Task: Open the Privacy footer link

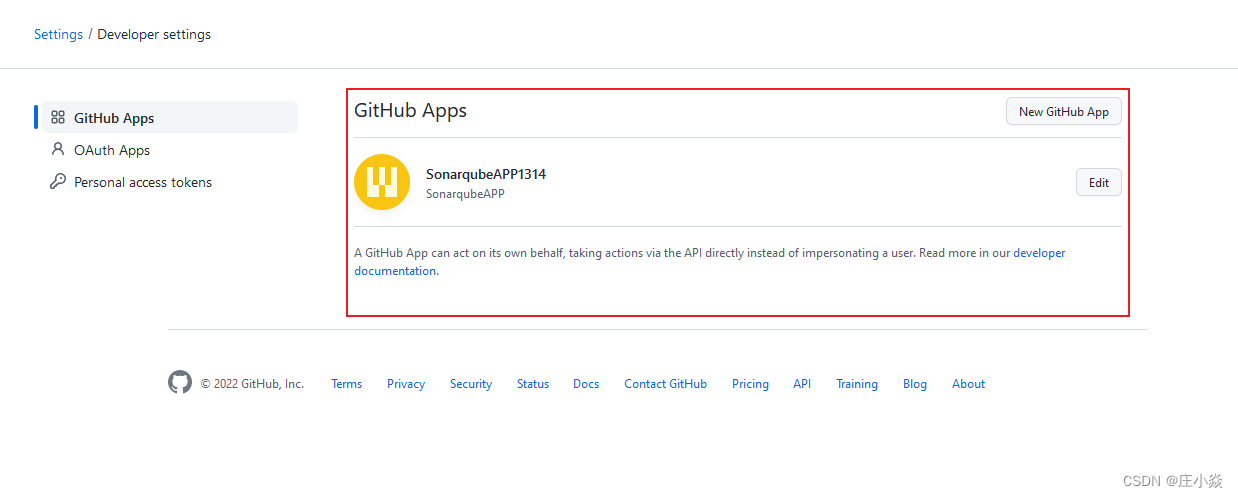Action: pos(406,384)
